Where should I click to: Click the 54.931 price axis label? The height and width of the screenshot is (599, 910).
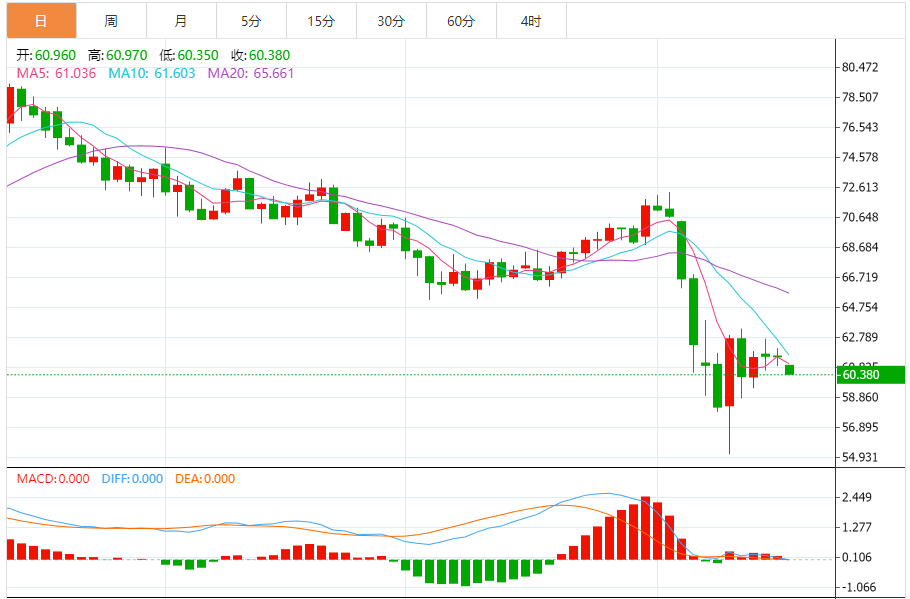860,457
